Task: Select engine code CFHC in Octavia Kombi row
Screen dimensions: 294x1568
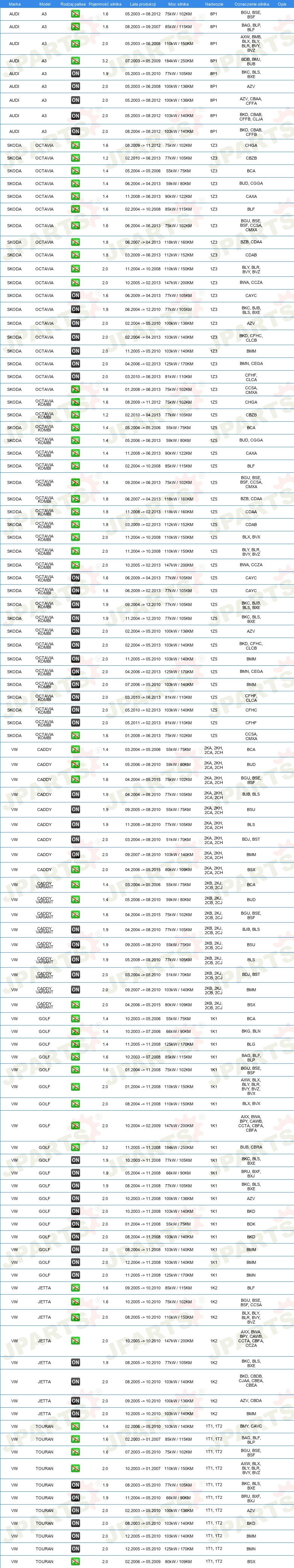Action: coord(251,710)
